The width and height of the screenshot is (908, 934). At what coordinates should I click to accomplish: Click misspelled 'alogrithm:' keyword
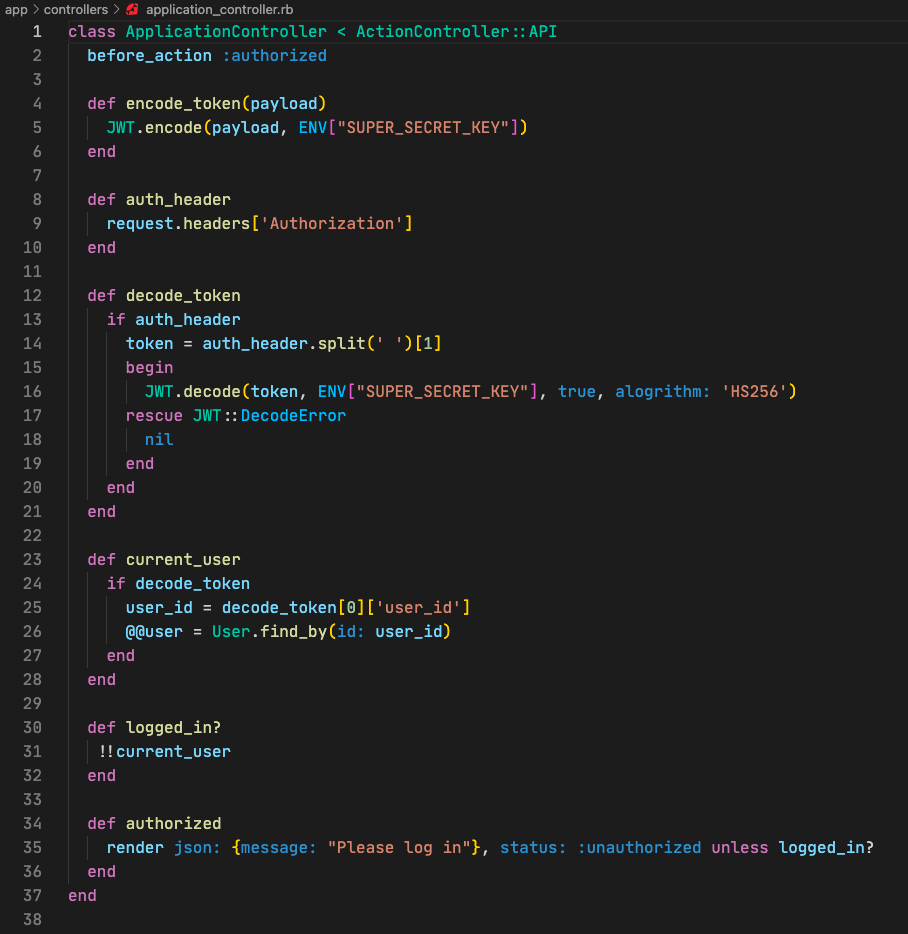663,391
